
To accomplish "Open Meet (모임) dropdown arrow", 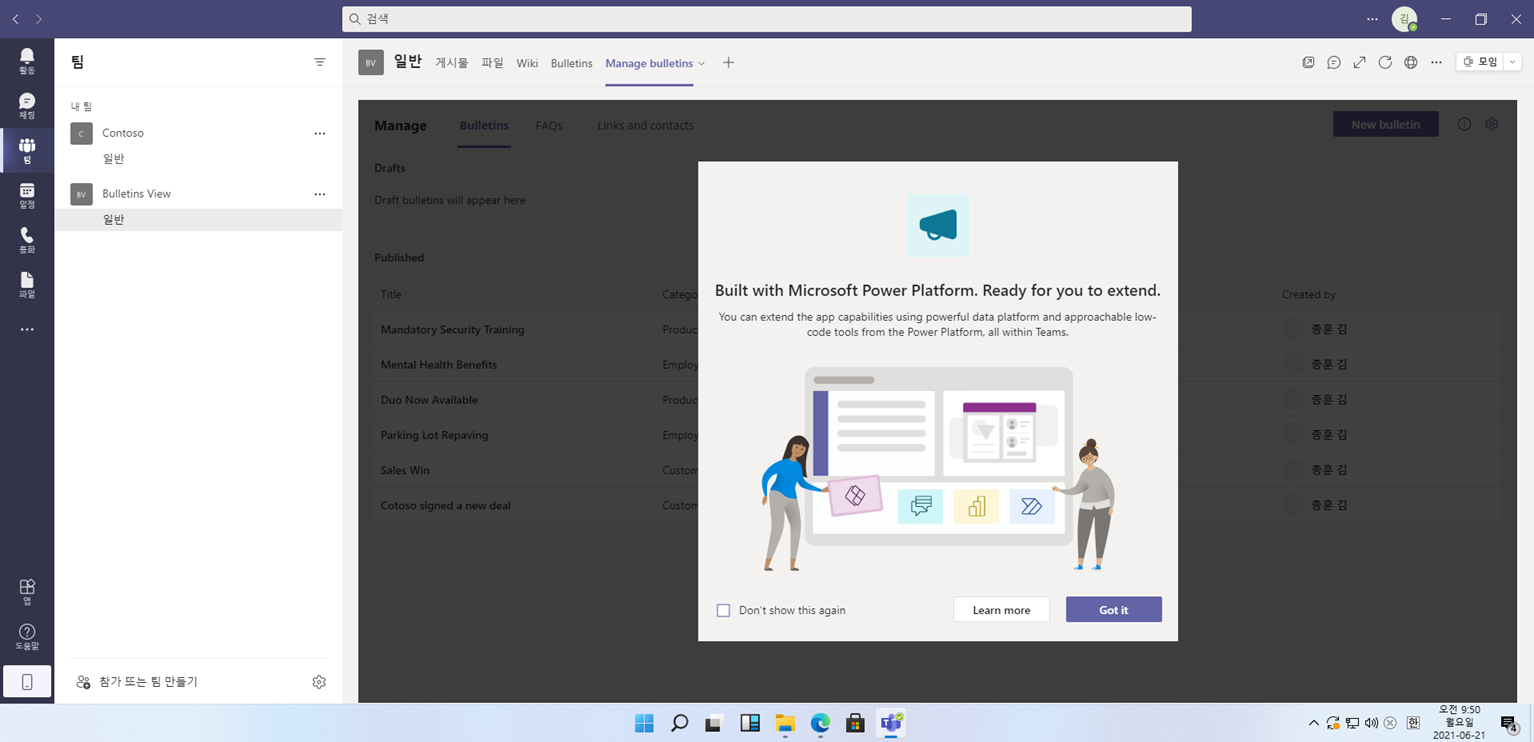I will point(1513,62).
